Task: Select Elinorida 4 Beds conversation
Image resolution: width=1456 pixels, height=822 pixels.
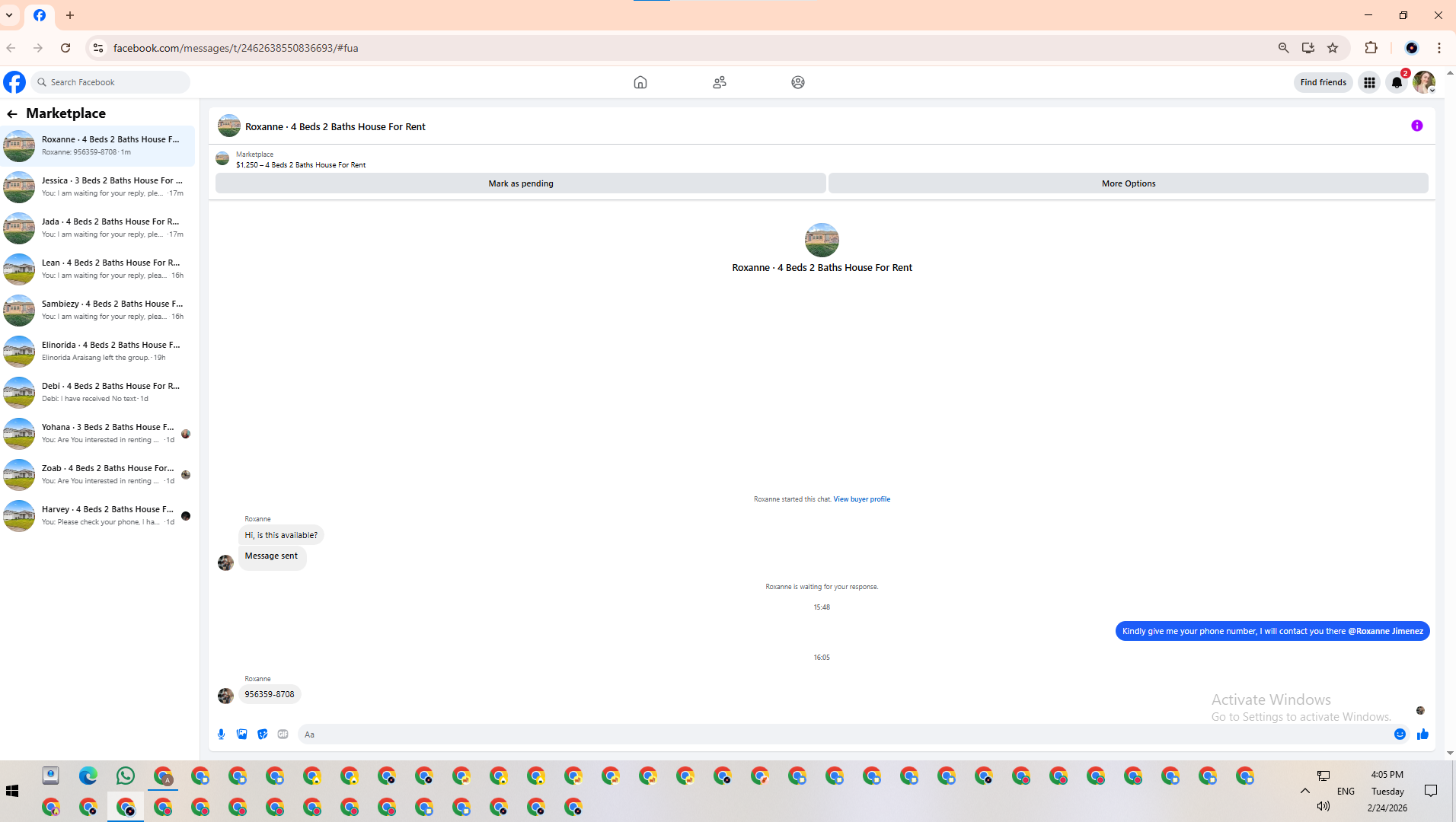Action: click(97, 351)
